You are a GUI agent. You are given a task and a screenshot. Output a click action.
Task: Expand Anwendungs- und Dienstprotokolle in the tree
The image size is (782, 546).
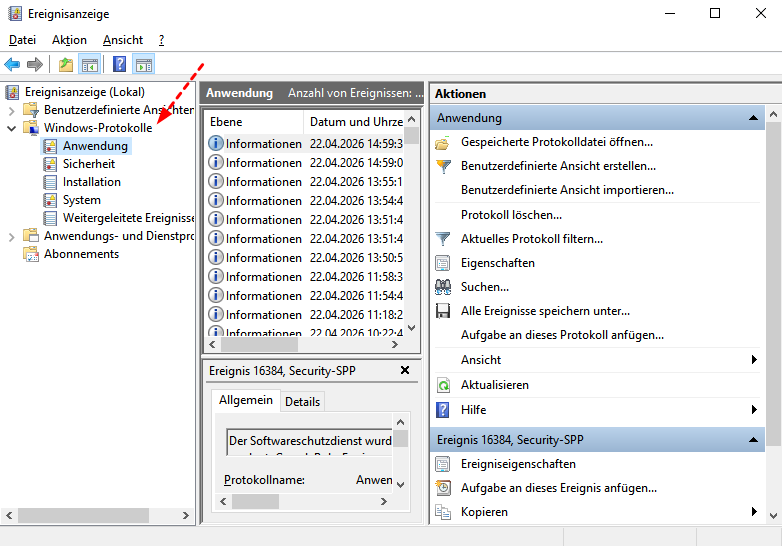coord(12,236)
